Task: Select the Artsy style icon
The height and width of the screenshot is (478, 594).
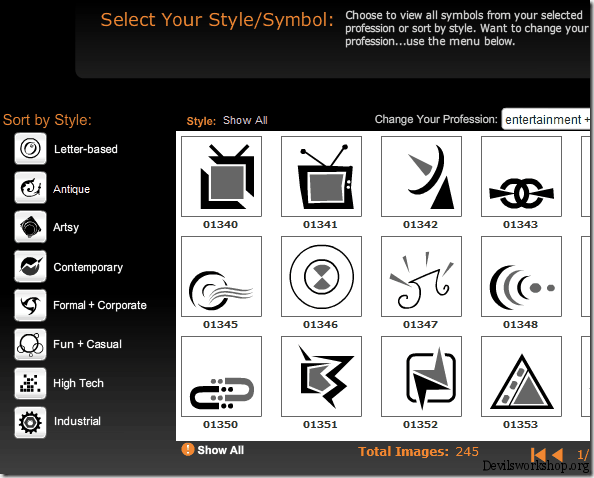Action: click(30, 227)
